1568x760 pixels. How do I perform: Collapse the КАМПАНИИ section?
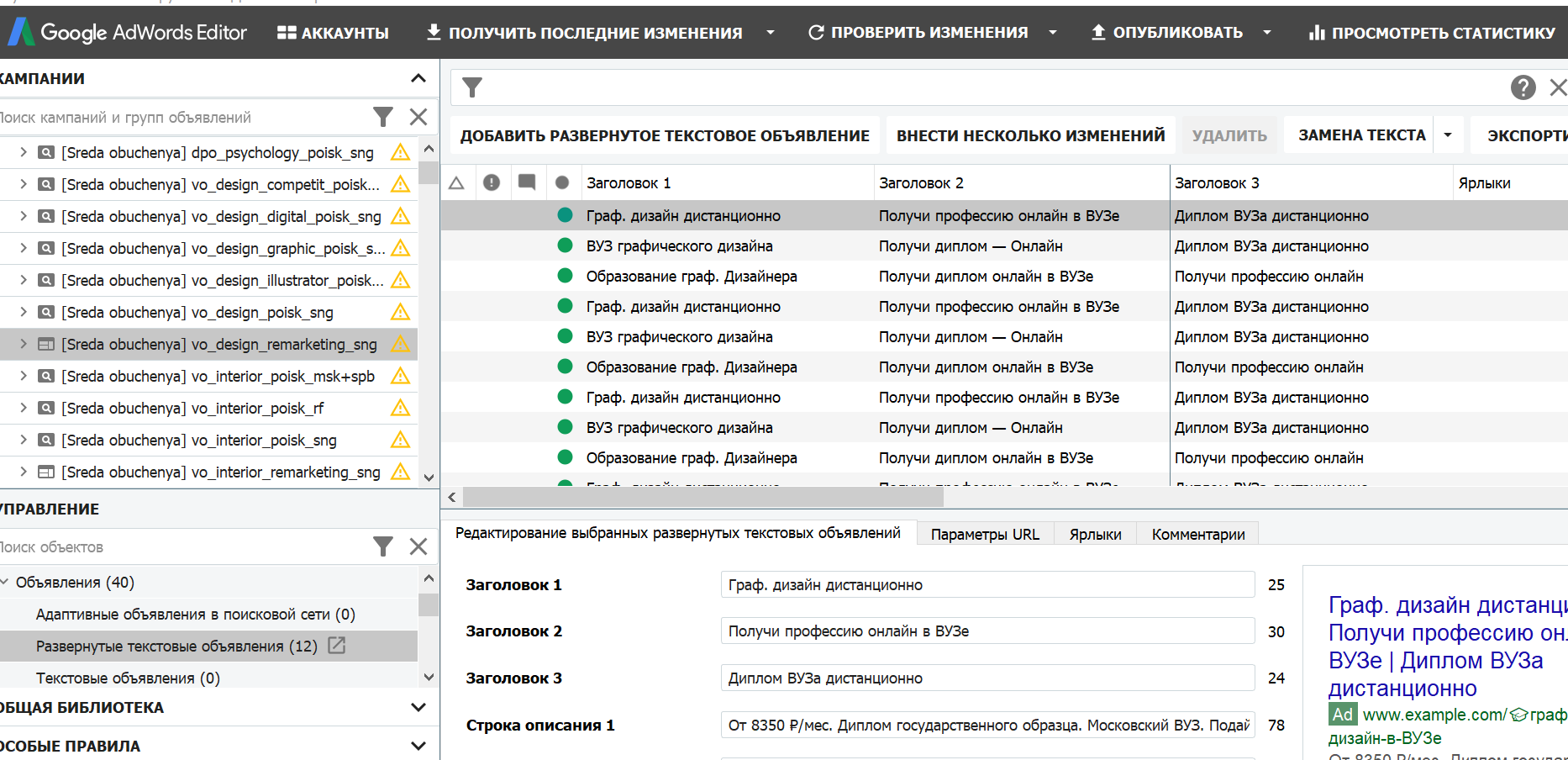click(x=418, y=77)
